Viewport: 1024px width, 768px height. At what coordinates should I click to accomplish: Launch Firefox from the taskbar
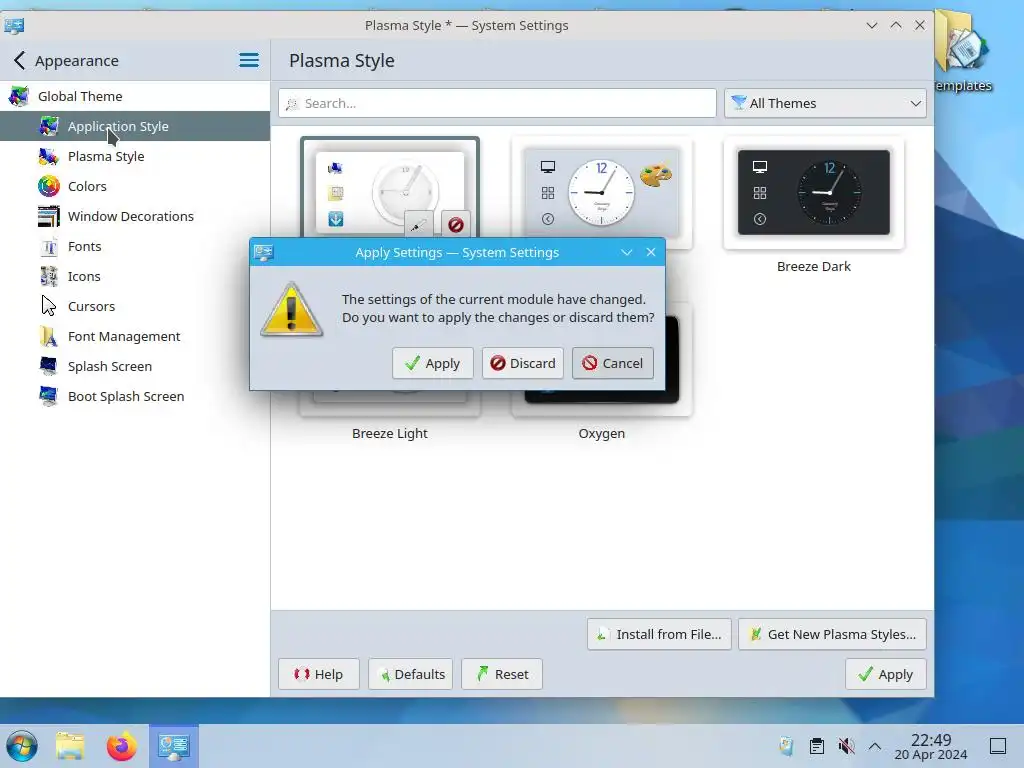[x=121, y=746]
